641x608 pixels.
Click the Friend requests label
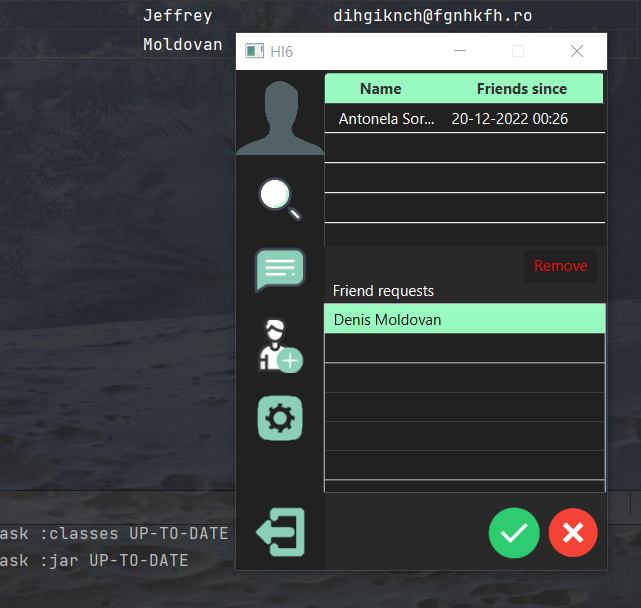coord(383,291)
